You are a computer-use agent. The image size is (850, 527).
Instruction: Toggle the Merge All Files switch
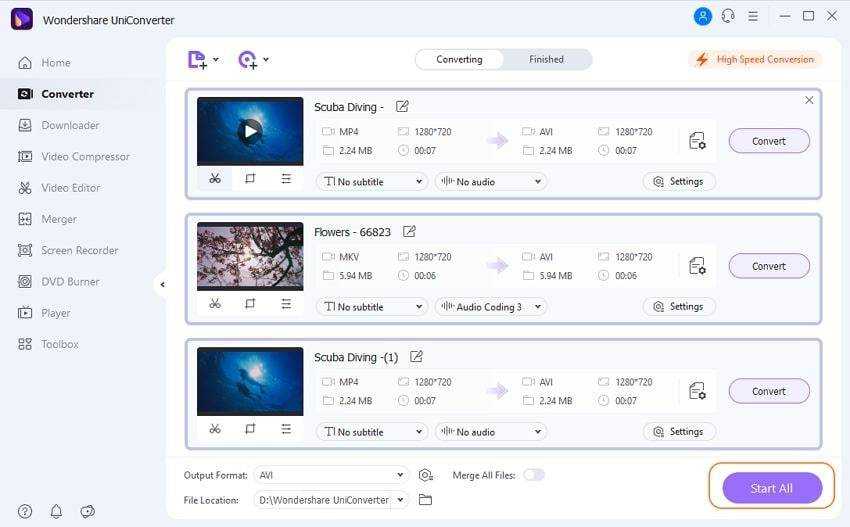pyautogui.click(x=534, y=475)
